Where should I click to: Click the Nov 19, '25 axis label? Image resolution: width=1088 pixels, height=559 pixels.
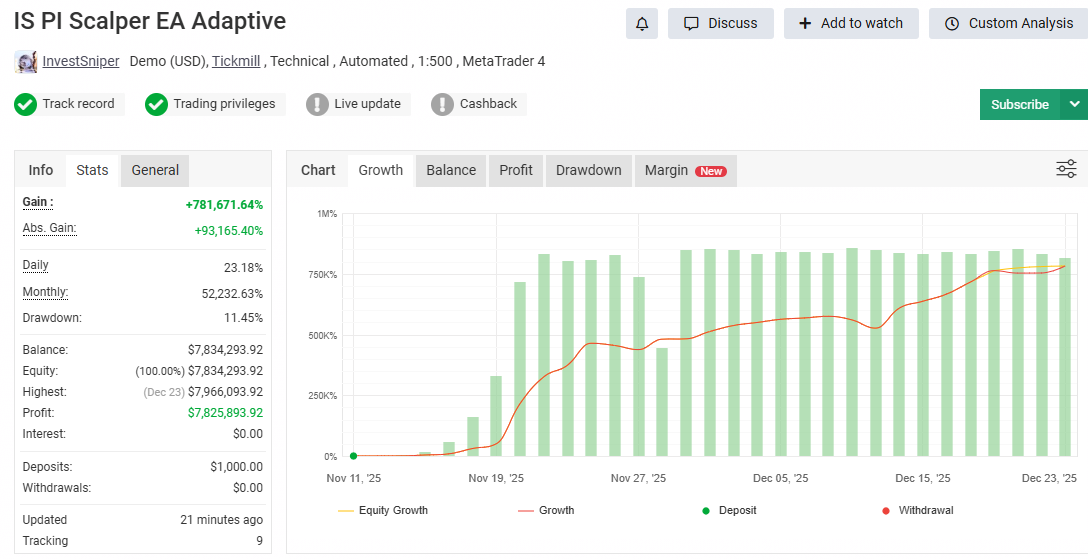click(496, 479)
